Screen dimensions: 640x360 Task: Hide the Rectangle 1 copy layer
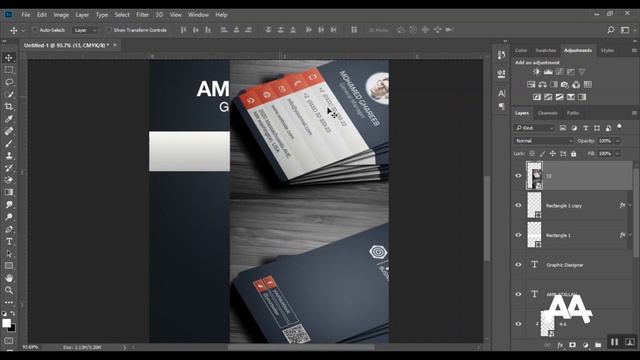[x=518, y=205]
